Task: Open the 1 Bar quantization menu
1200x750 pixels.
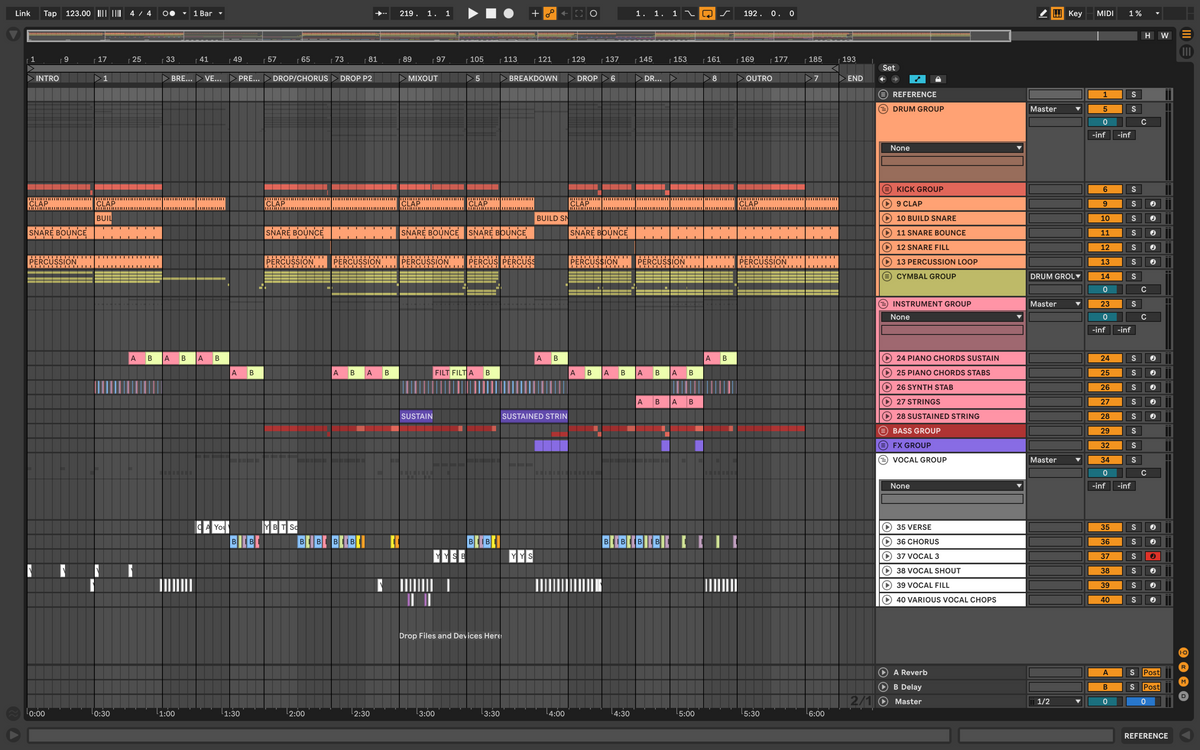Action: [207, 13]
